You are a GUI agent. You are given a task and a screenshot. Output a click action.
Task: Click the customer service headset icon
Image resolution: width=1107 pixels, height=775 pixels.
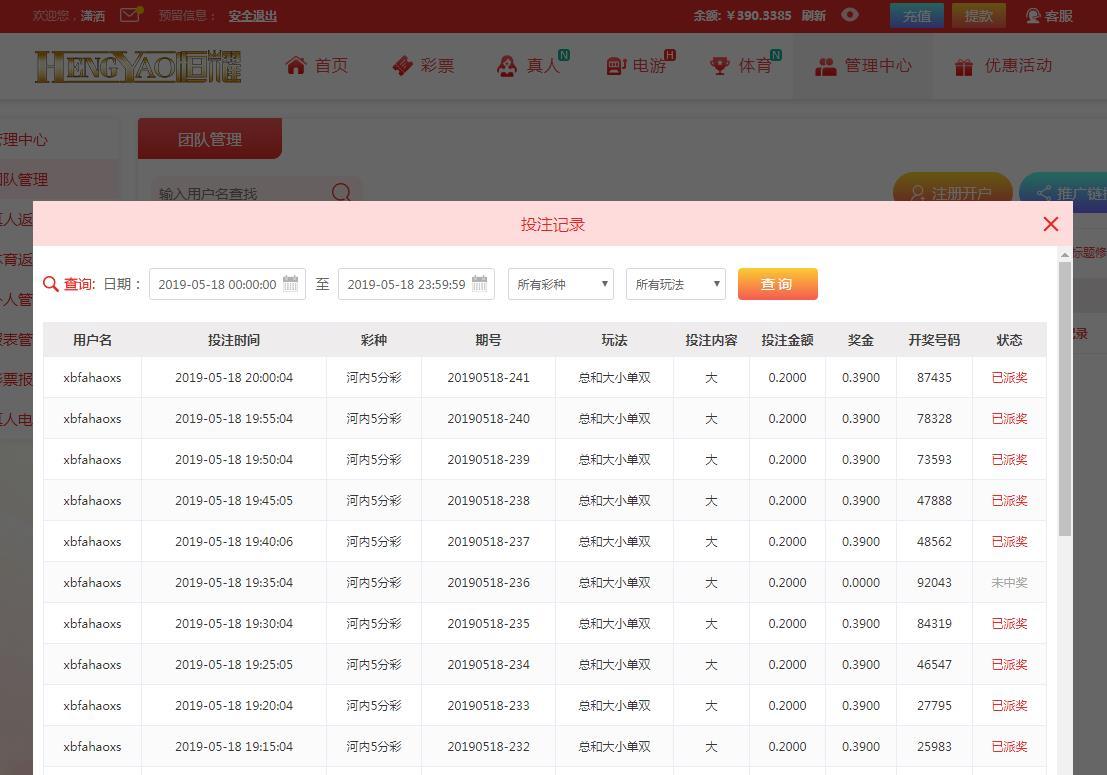tap(1033, 16)
